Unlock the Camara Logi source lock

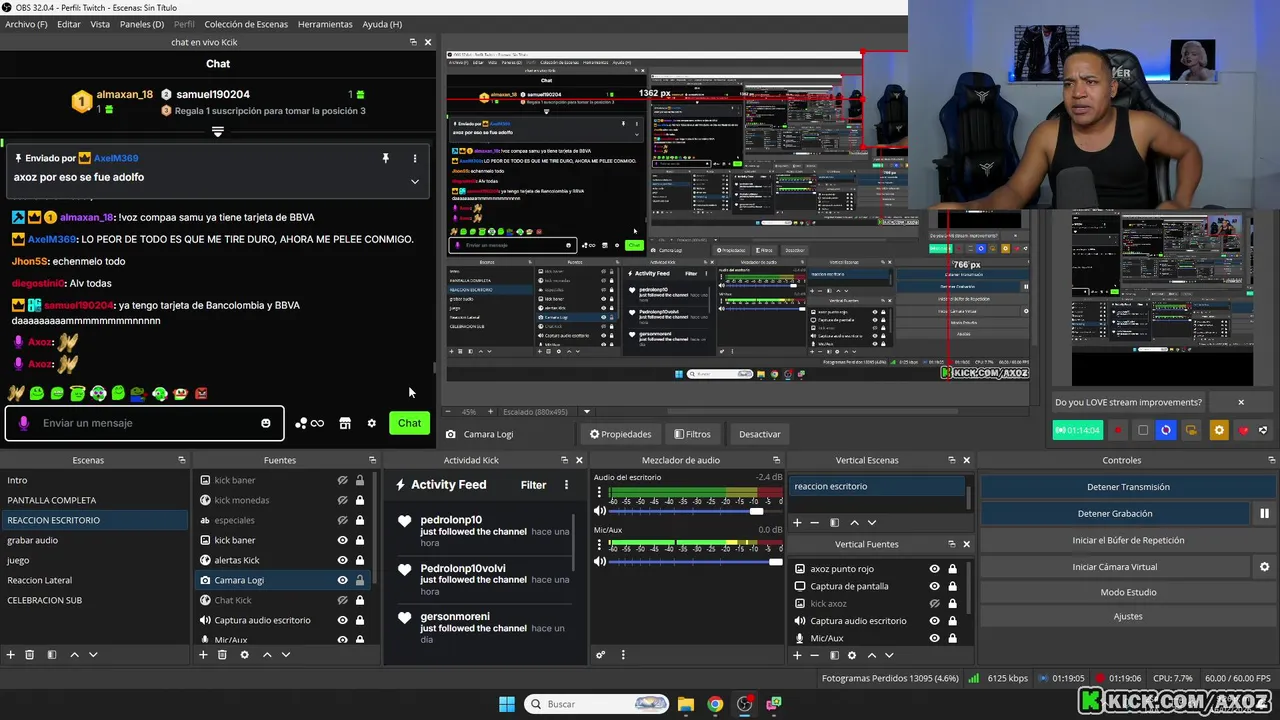pos(360,580)
